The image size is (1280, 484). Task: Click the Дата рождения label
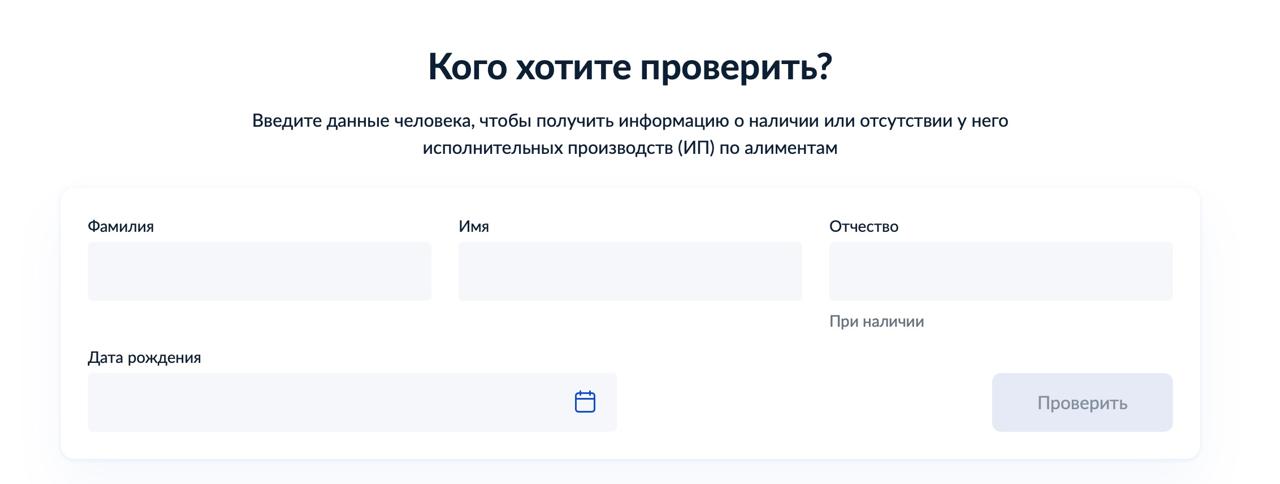(144, 357)
